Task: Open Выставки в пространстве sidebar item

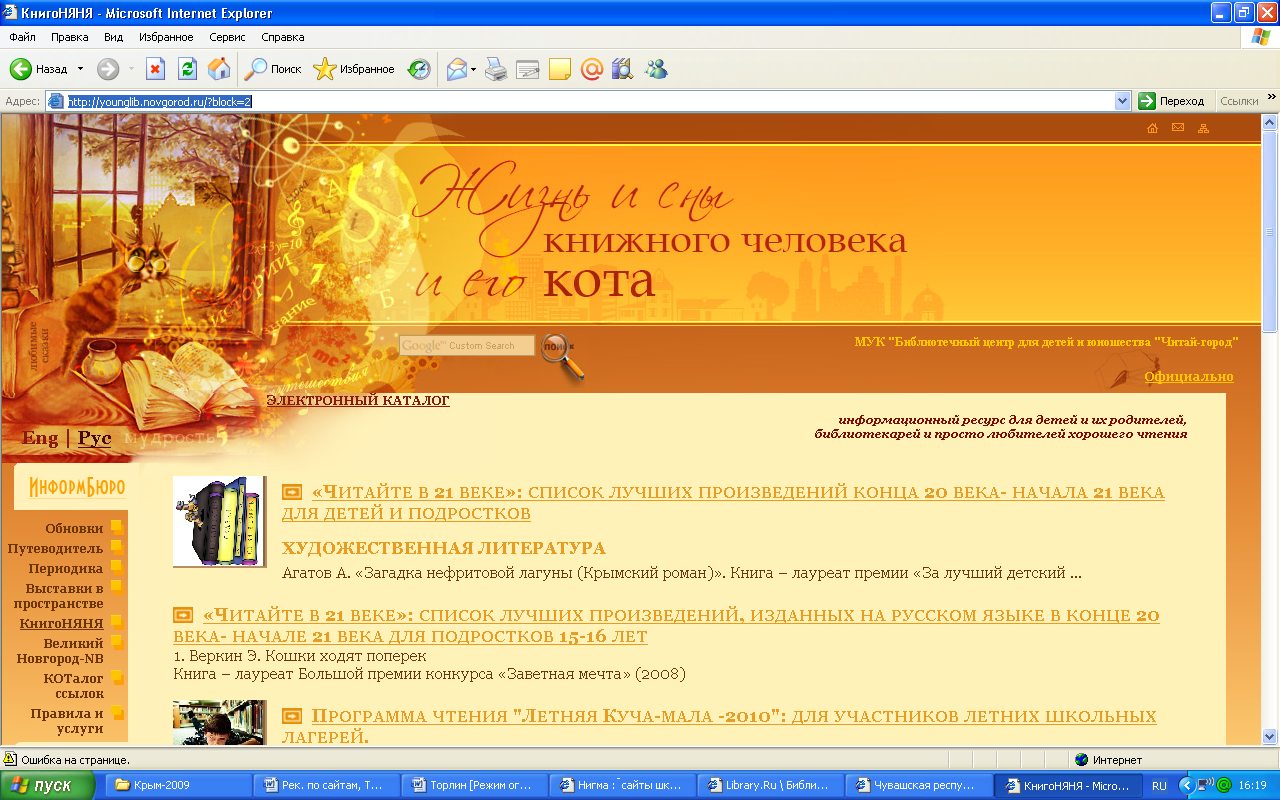Action: coord(60,596)
